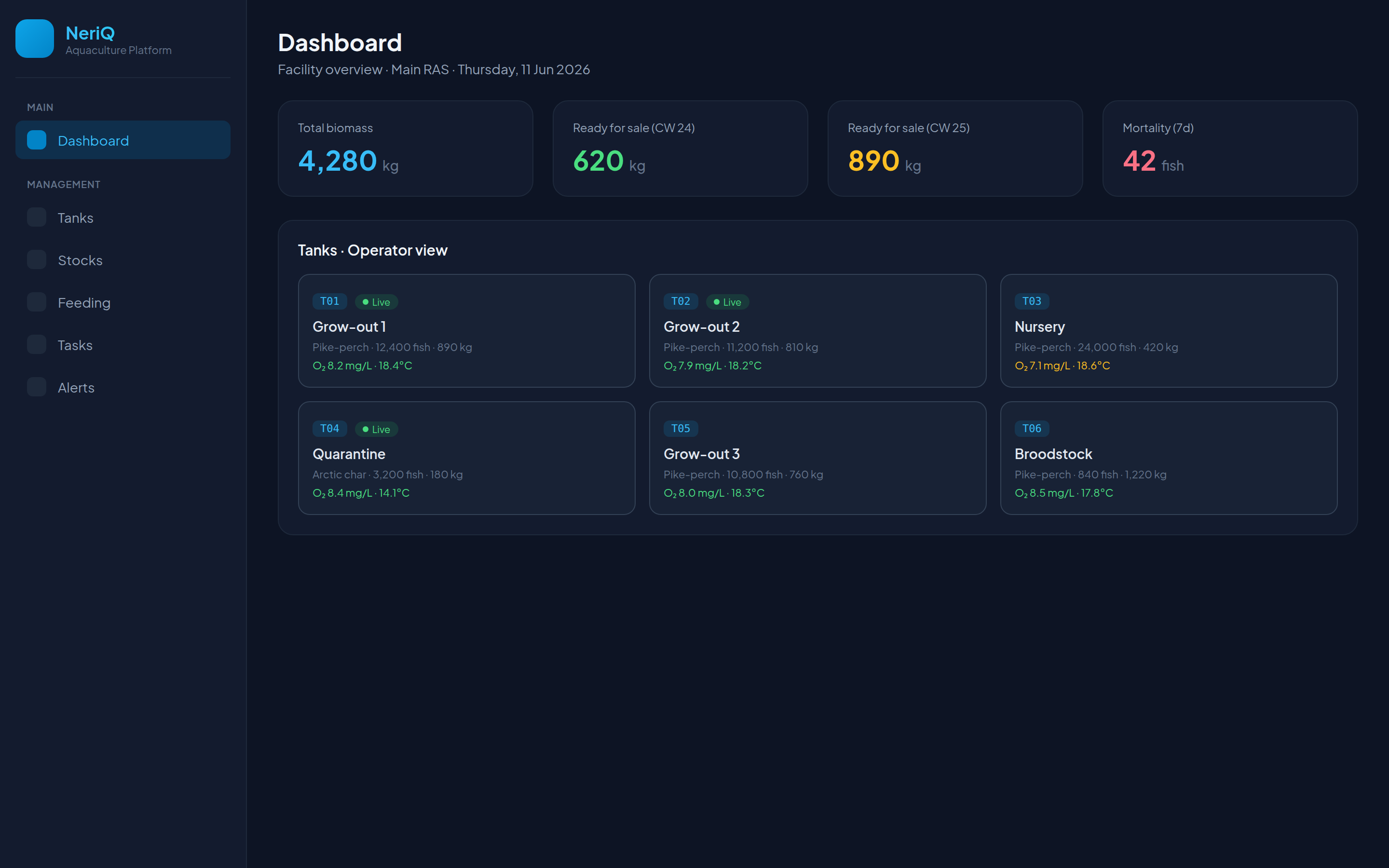
Task: Open the Tasks page
Action: (x=123, y=345)
